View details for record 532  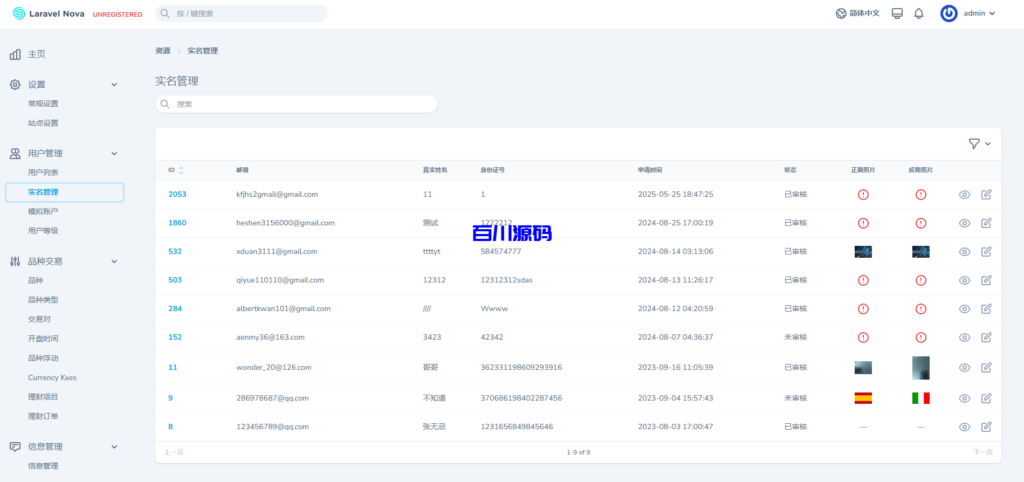pyautogui.click(x=964, y=251)
